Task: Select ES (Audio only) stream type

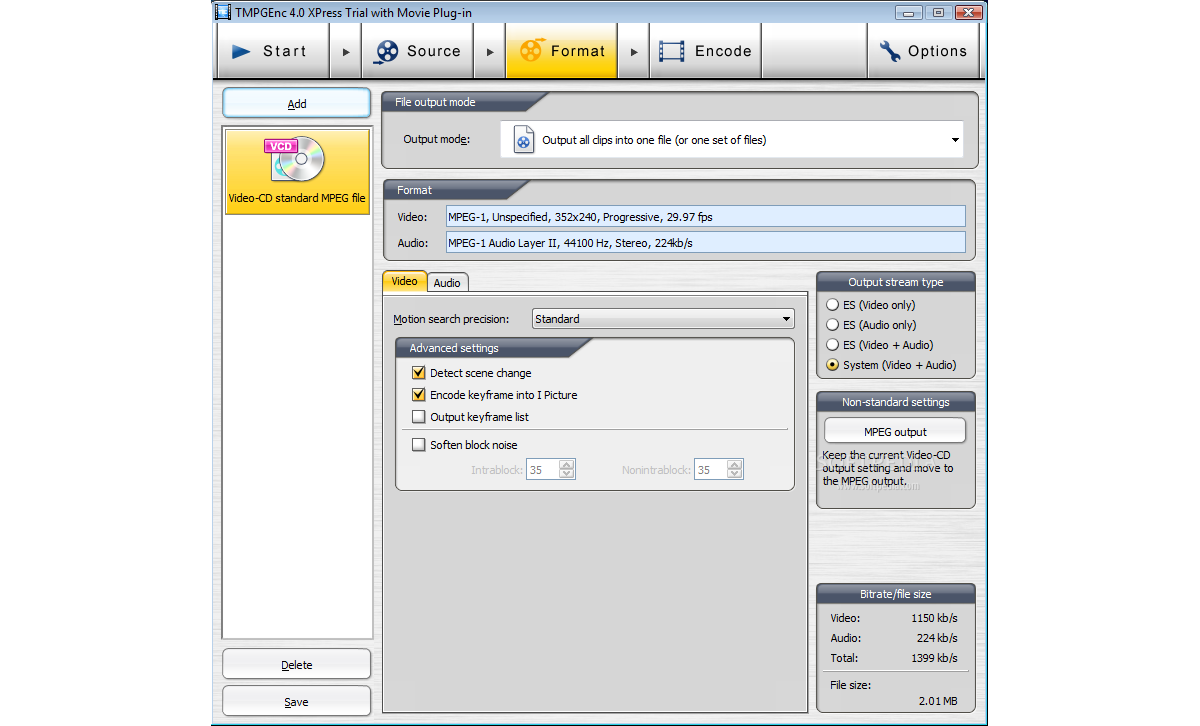Action: click(832, 325)
